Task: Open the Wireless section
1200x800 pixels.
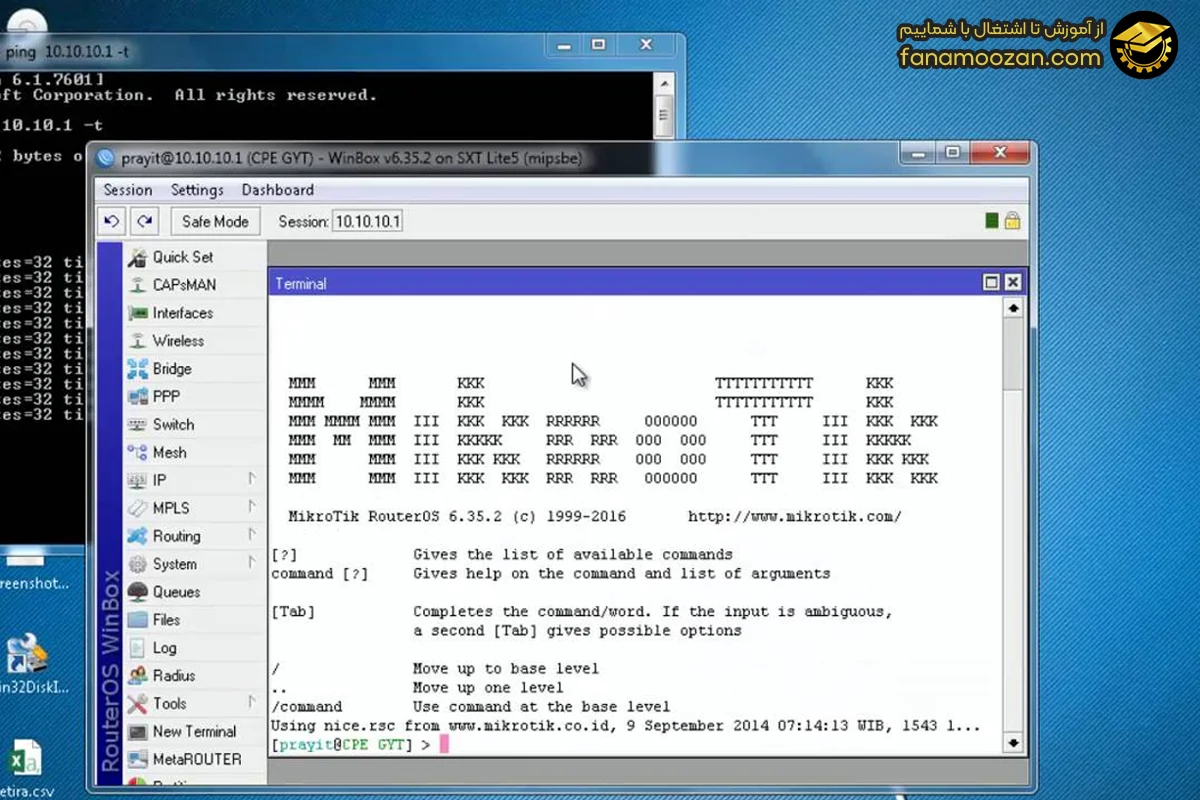Action: click(195, 341)
